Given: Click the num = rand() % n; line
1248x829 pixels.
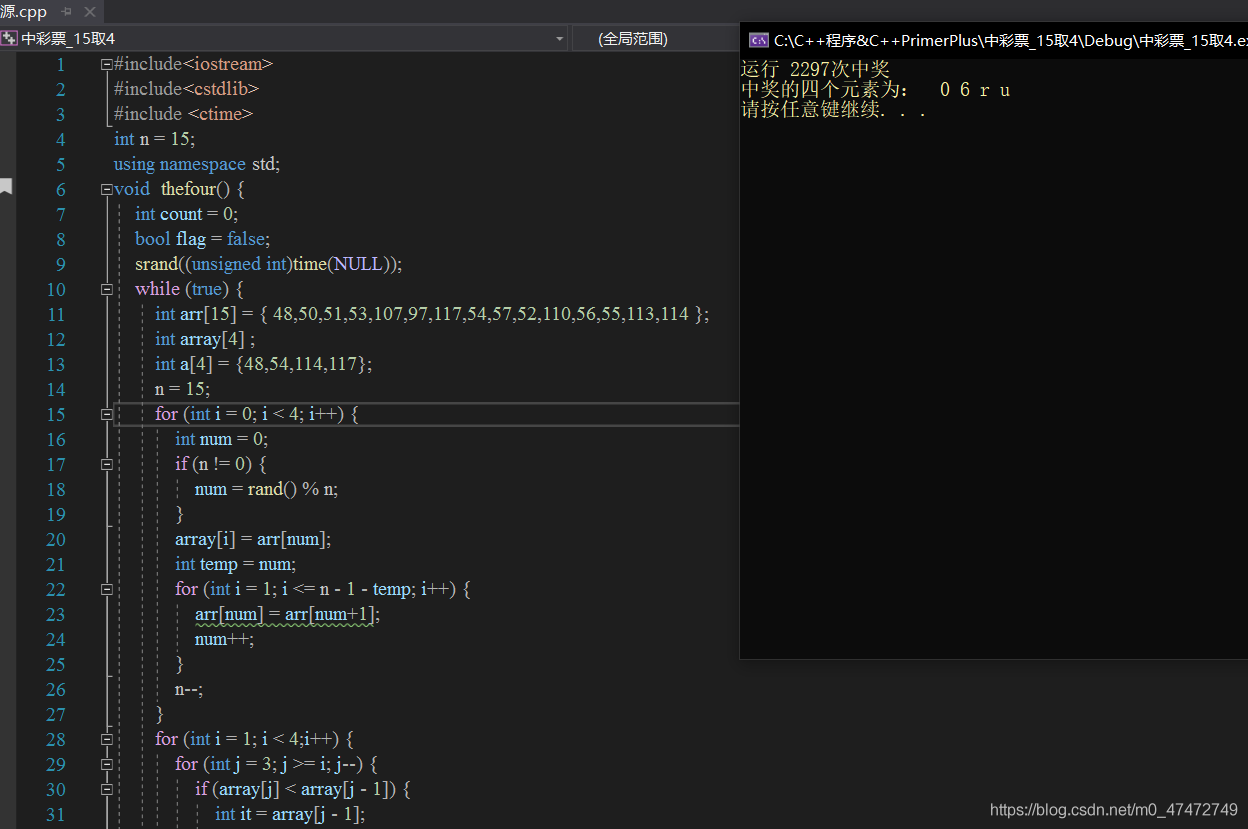Looking at the screenshot, I should [266, 489].
